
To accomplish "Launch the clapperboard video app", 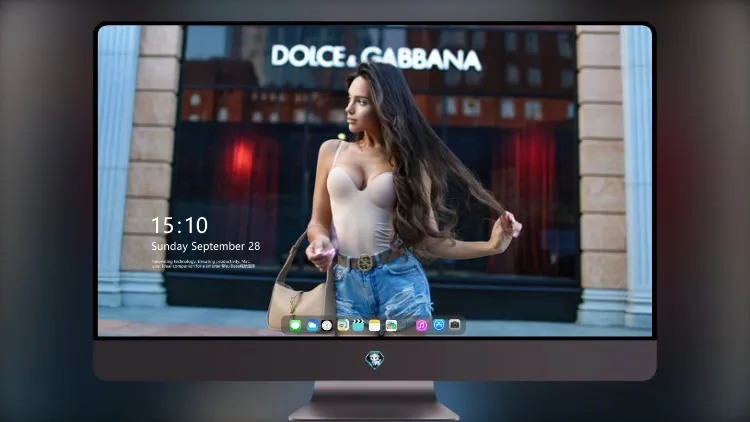I will 358,326.
